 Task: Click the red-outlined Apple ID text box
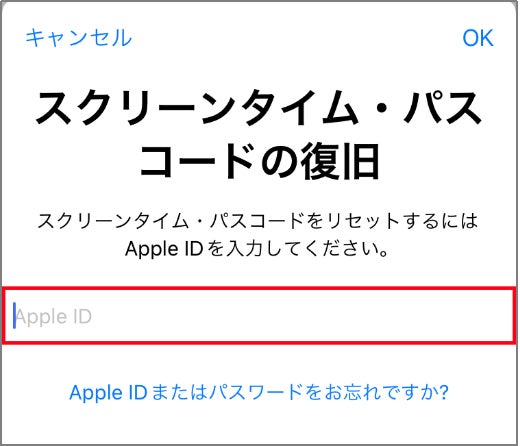tap(259, 316)
